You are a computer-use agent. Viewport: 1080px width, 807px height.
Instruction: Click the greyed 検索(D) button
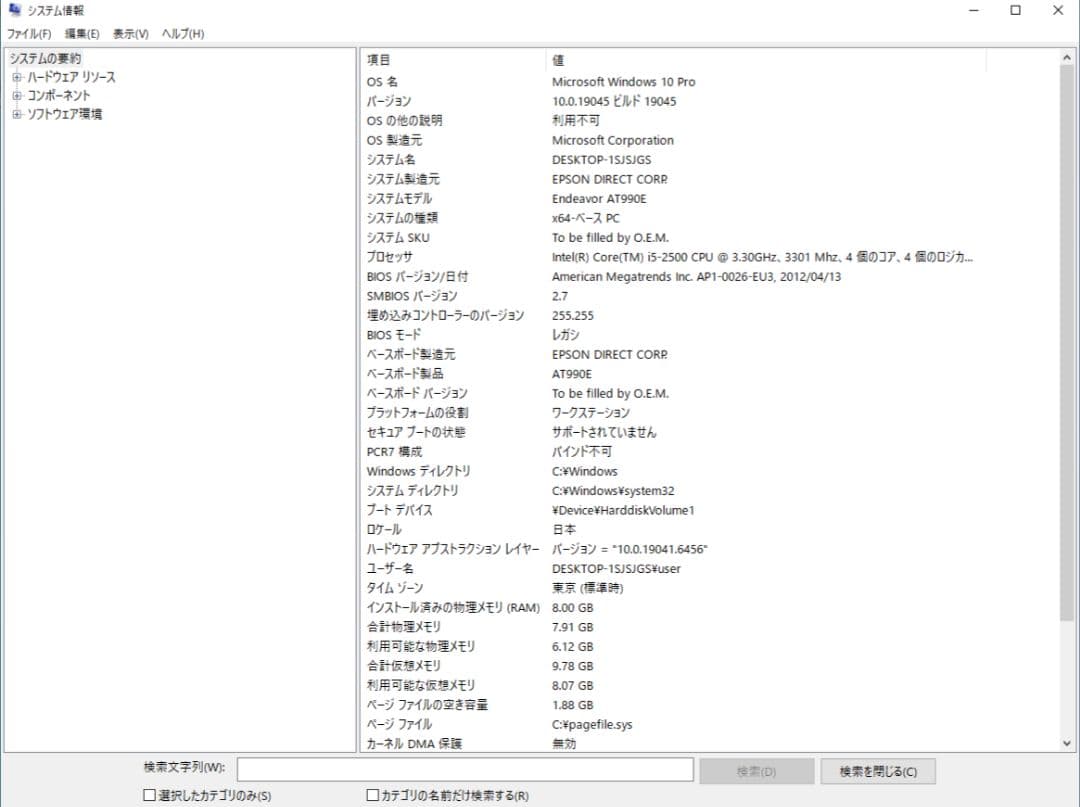tap(756, 771)
